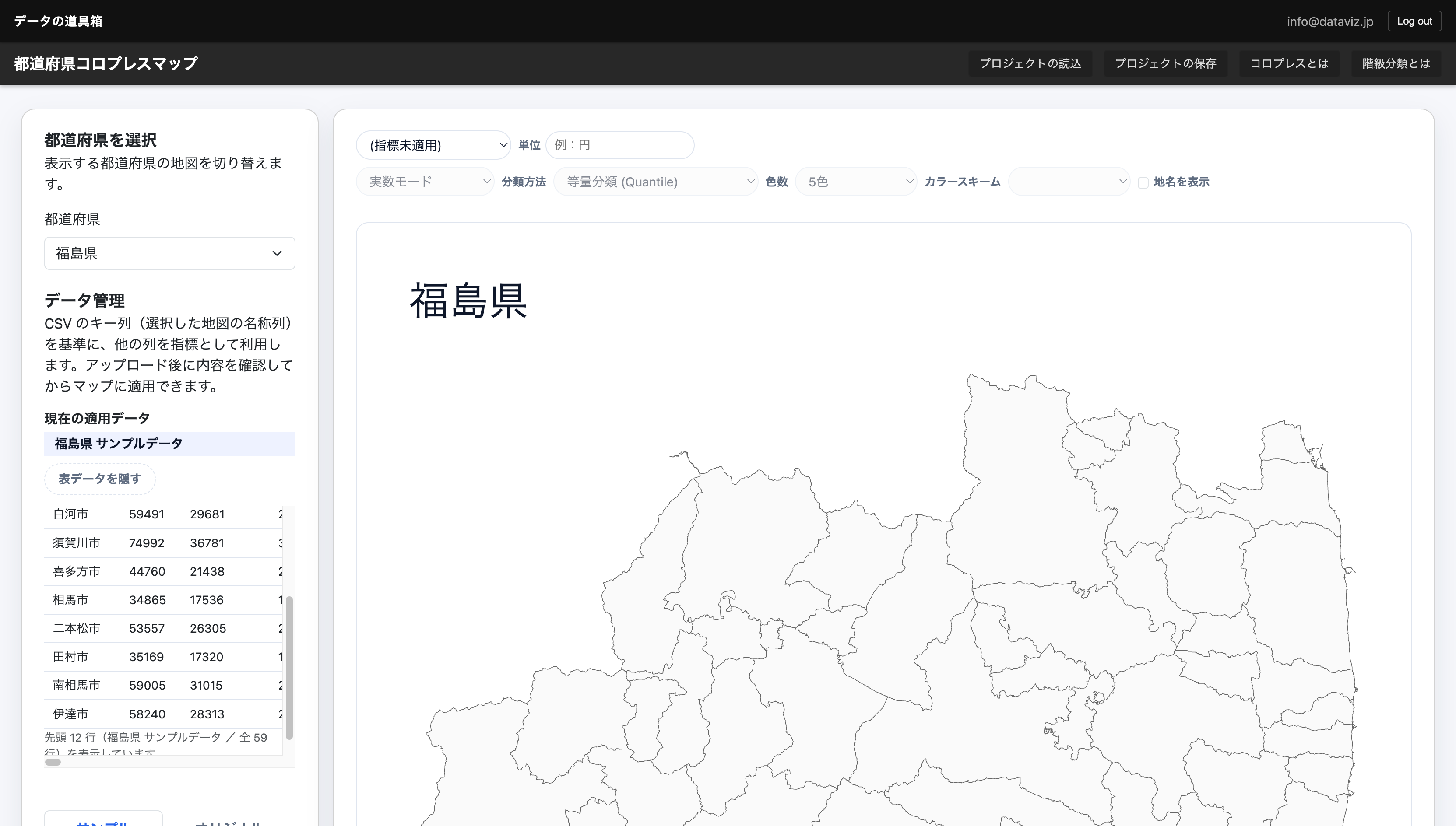Open the 色数 dropdown showing 5色
This screenshot has width=1456, height=826.
[x=856, y=181]
